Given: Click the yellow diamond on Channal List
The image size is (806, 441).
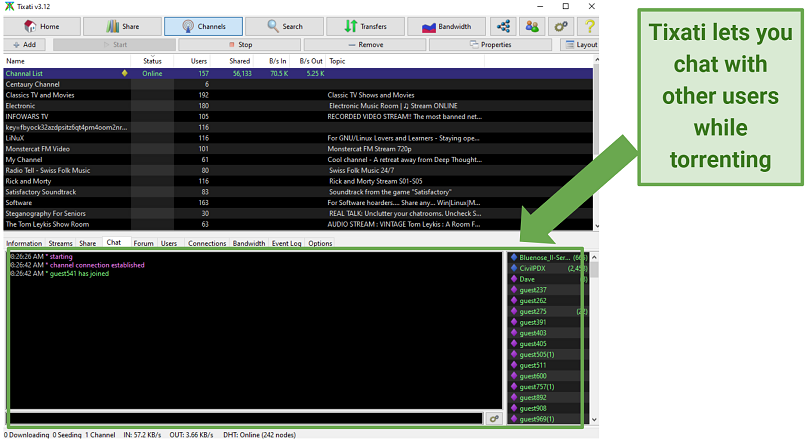Looking at the screenshot, I should click(x=124, y=74).
